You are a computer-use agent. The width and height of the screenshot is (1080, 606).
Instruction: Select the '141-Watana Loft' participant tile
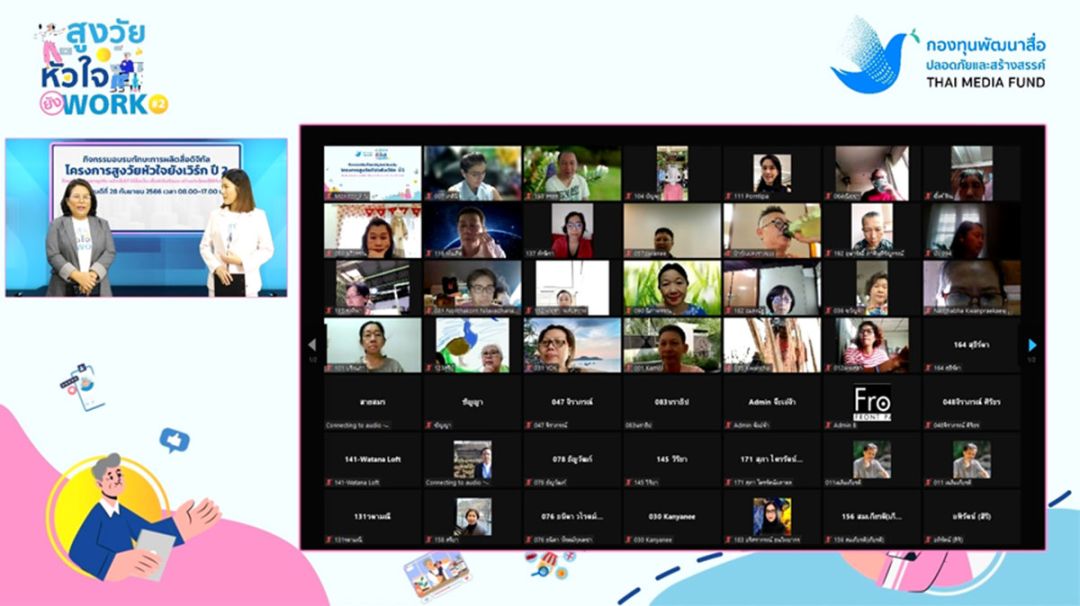[372, 460]
